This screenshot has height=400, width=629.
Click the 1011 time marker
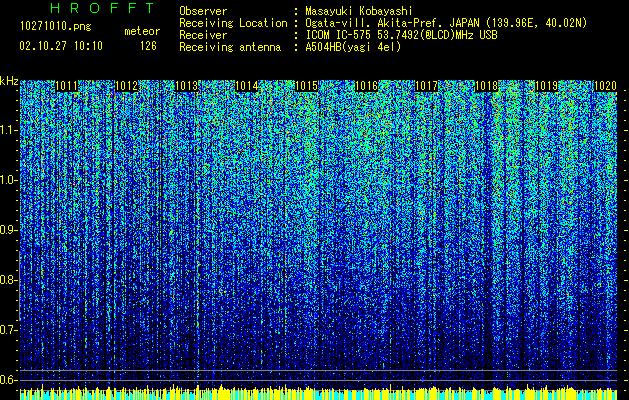click(x=66, y=86)
